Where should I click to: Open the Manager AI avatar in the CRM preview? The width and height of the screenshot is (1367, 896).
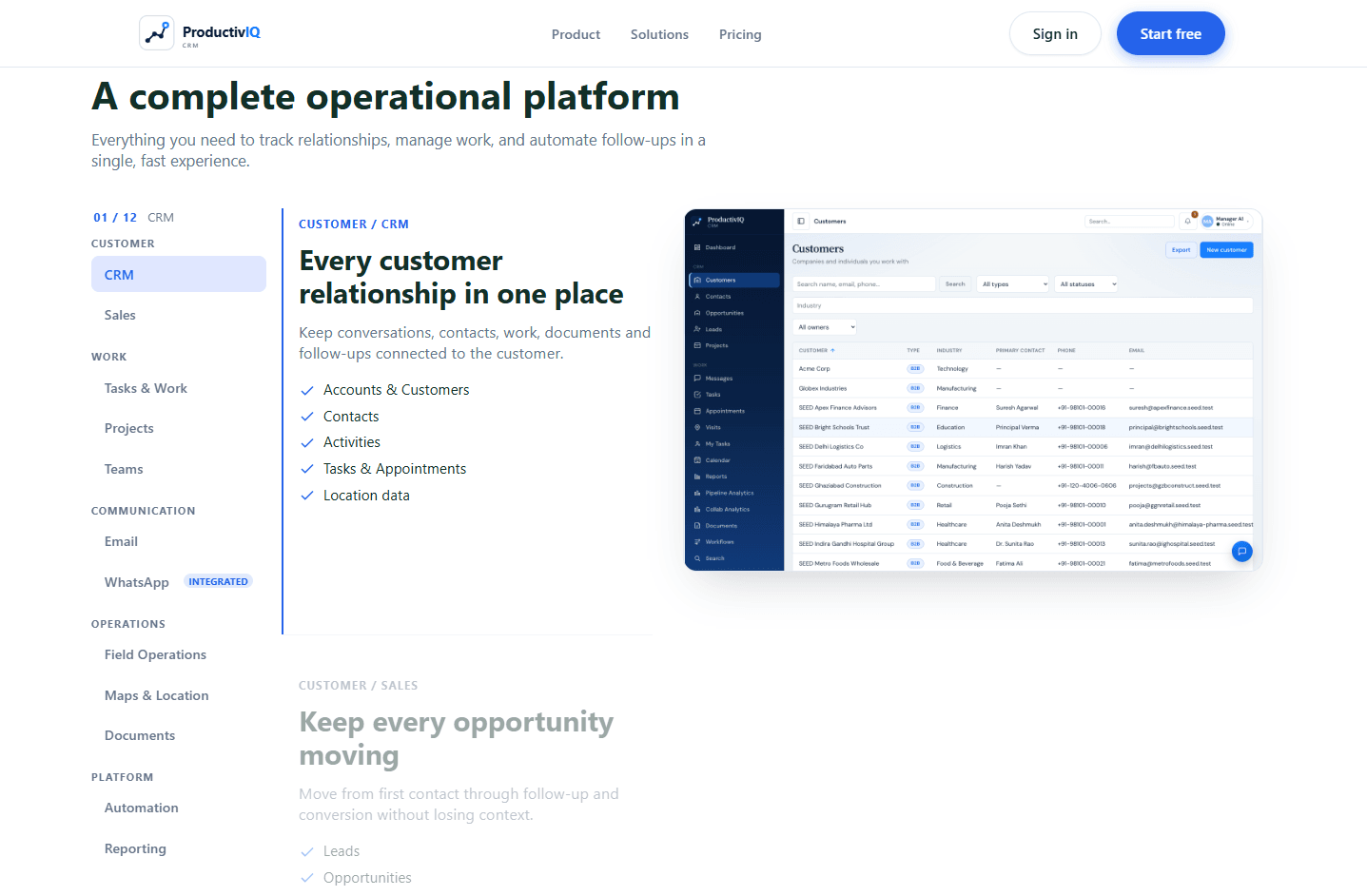[1207, 221]
